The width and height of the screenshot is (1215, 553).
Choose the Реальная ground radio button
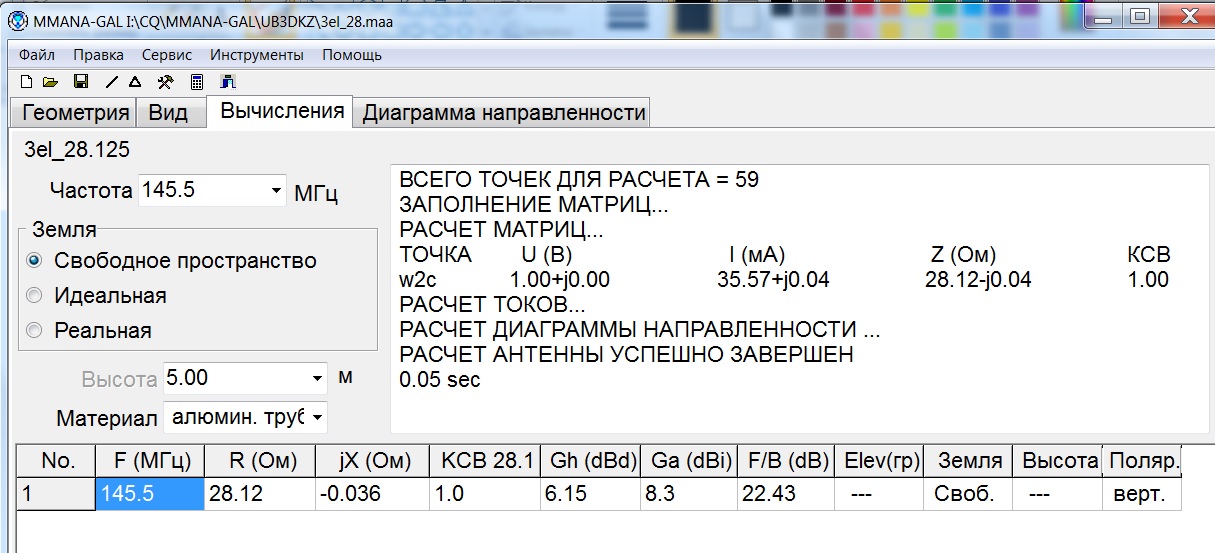coord(35,331)
